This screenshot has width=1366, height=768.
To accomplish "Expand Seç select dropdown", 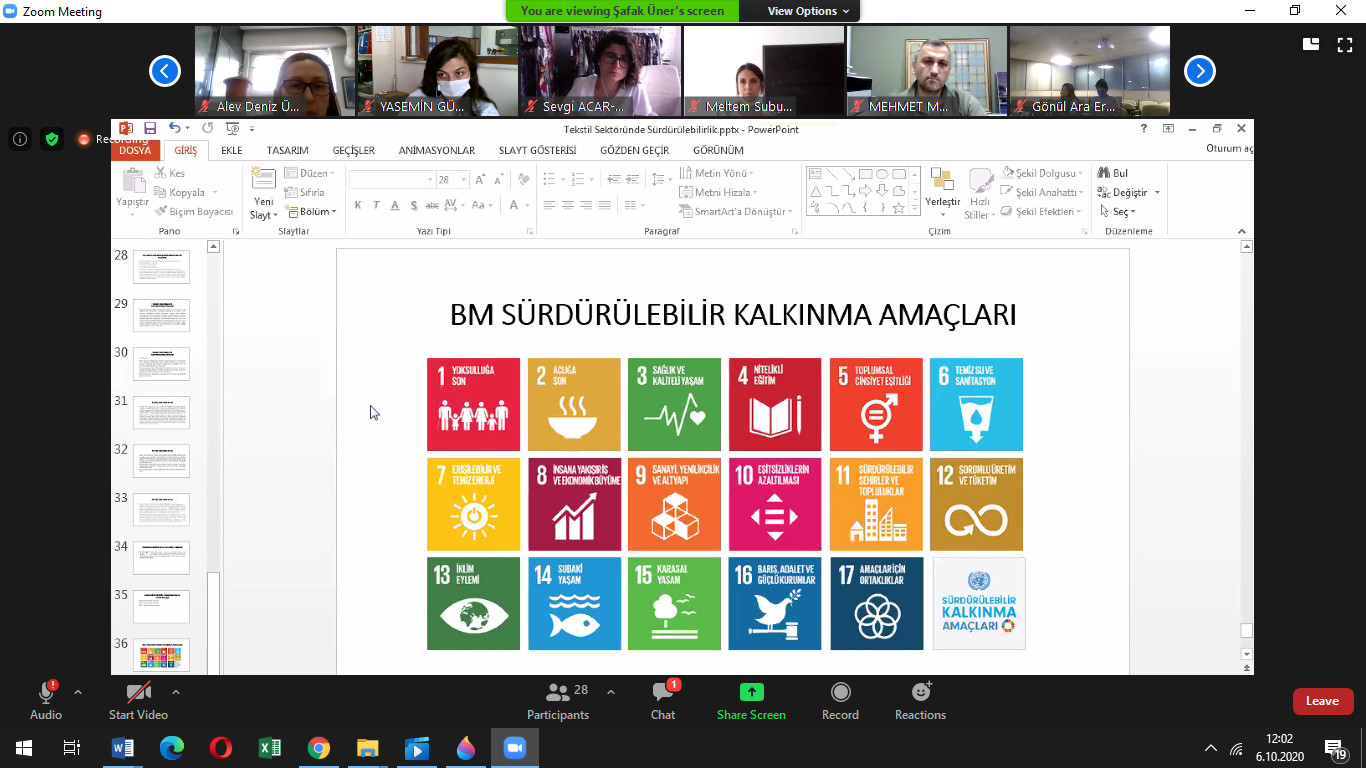I will pos(1117,211).
